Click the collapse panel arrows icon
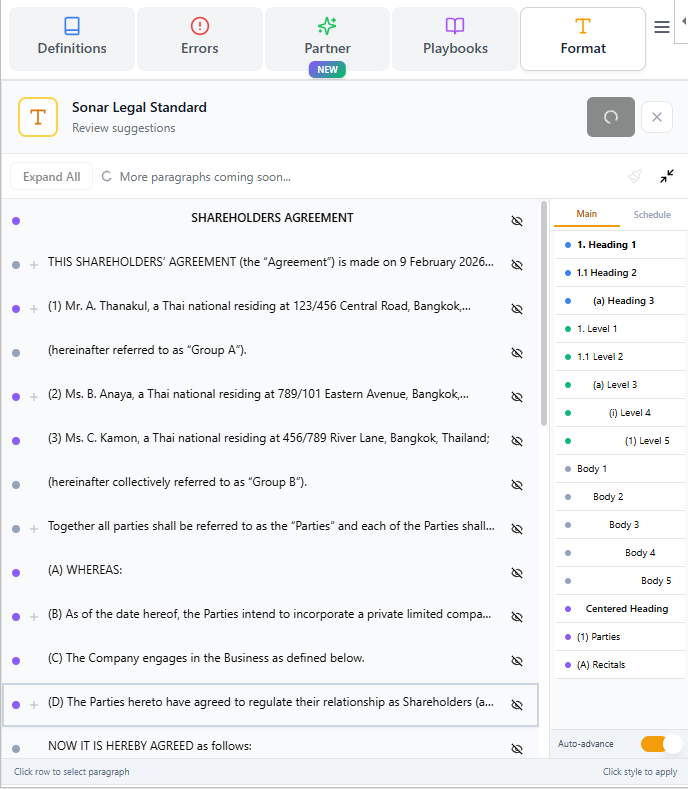Image resolution: width=688 pixels, height=789 pixels. click(667, 177)
